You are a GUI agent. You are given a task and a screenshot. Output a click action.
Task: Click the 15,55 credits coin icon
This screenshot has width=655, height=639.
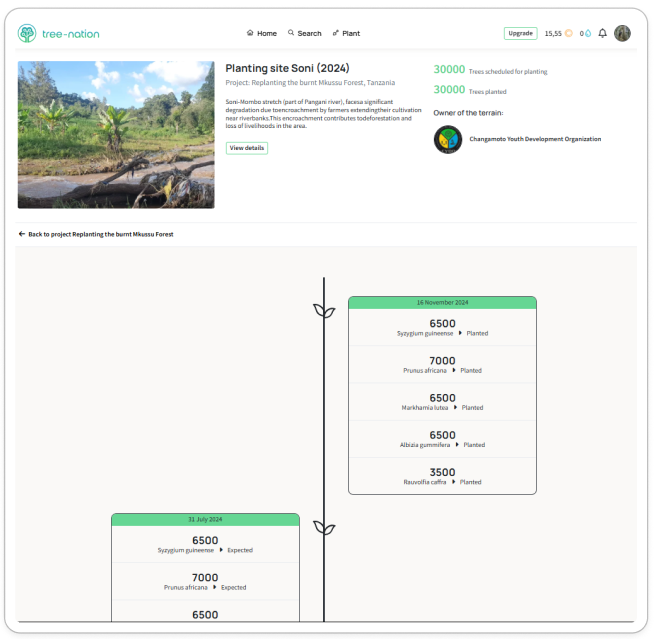tap(569, 33)
